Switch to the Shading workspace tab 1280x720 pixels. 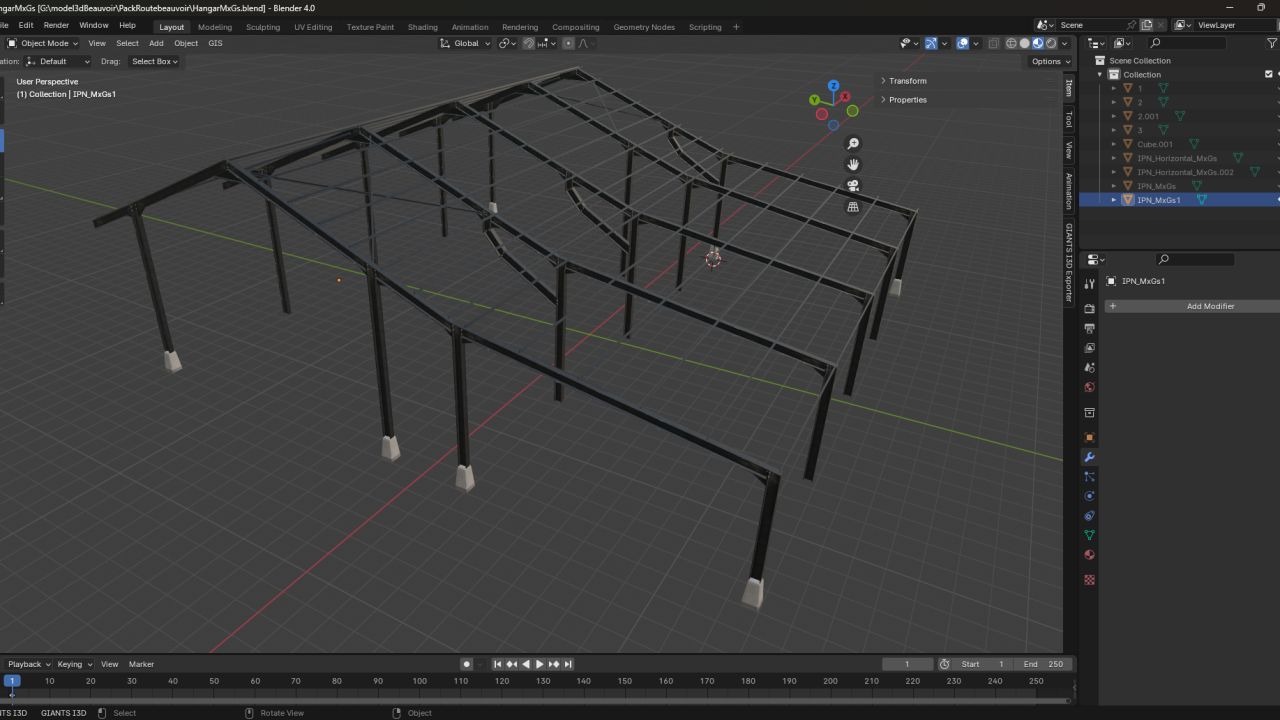422,27
